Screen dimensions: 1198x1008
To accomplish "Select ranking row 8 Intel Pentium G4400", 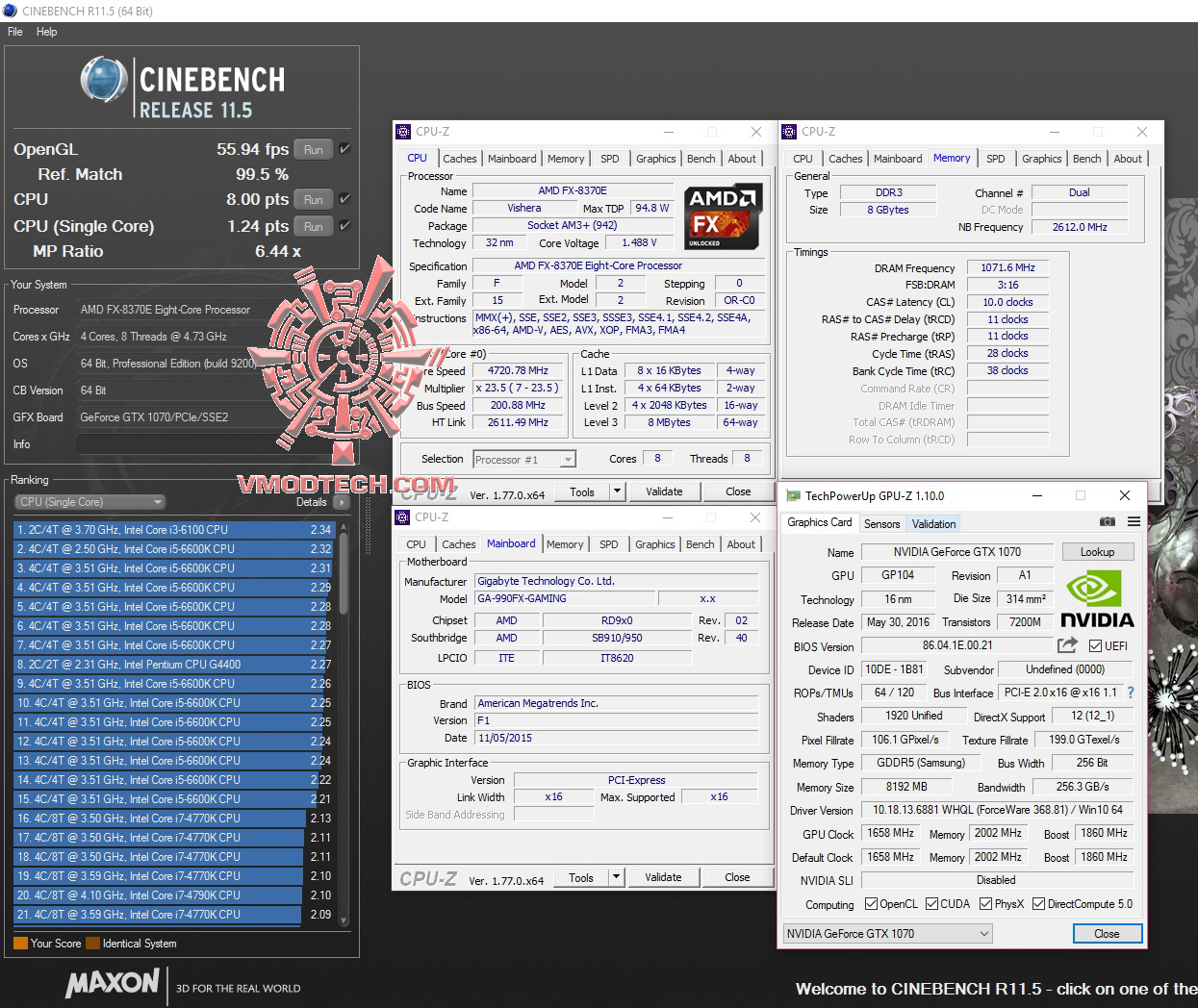I will point(173,665).
